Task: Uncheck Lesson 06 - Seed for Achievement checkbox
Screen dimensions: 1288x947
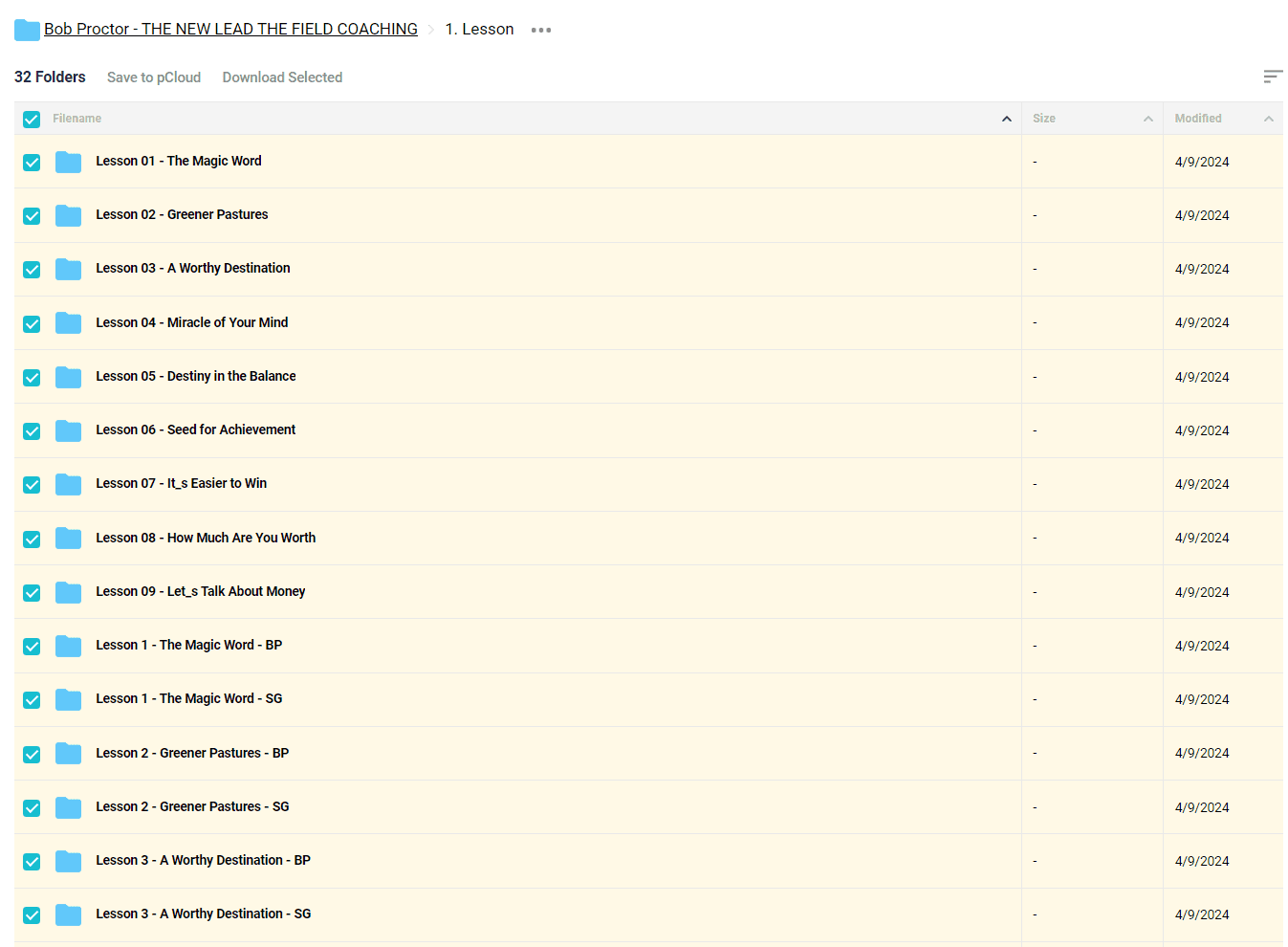Action: pyautogui.click(x=32, y=431)
